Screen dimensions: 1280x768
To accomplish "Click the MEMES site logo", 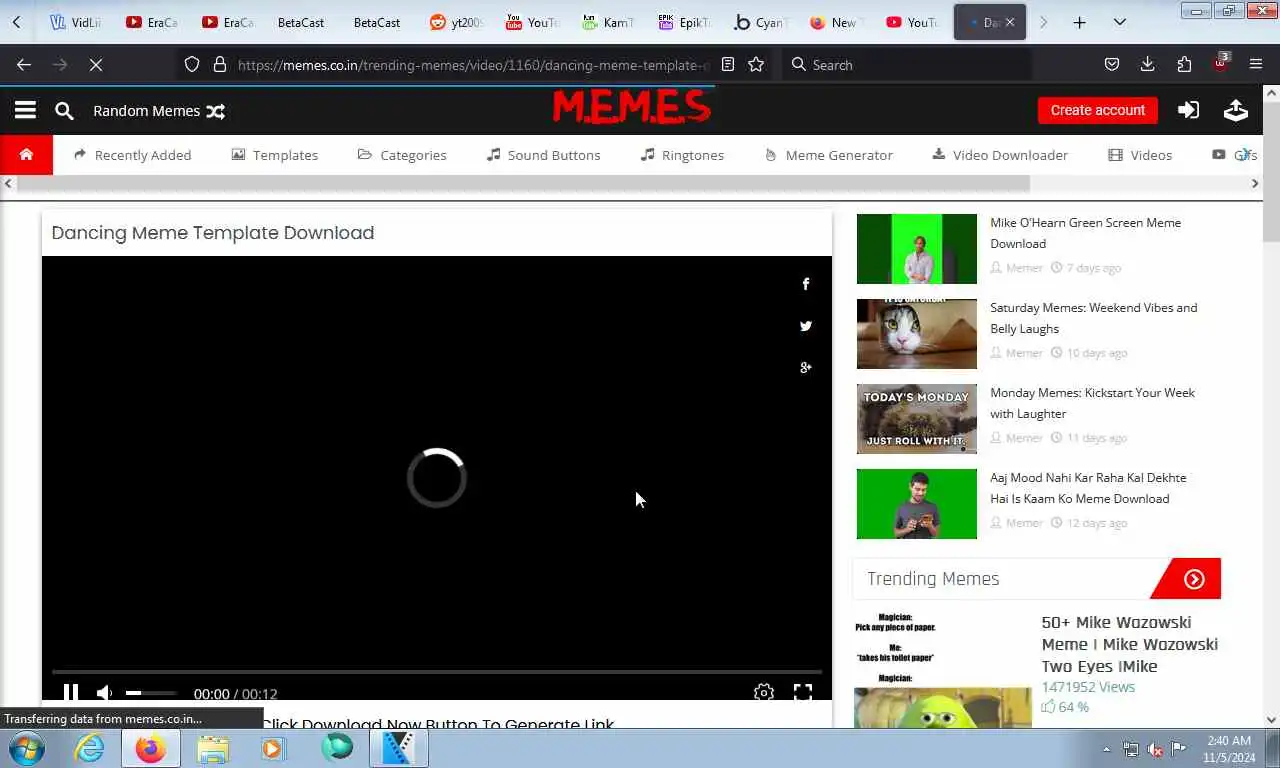I will tap(632, 107).
